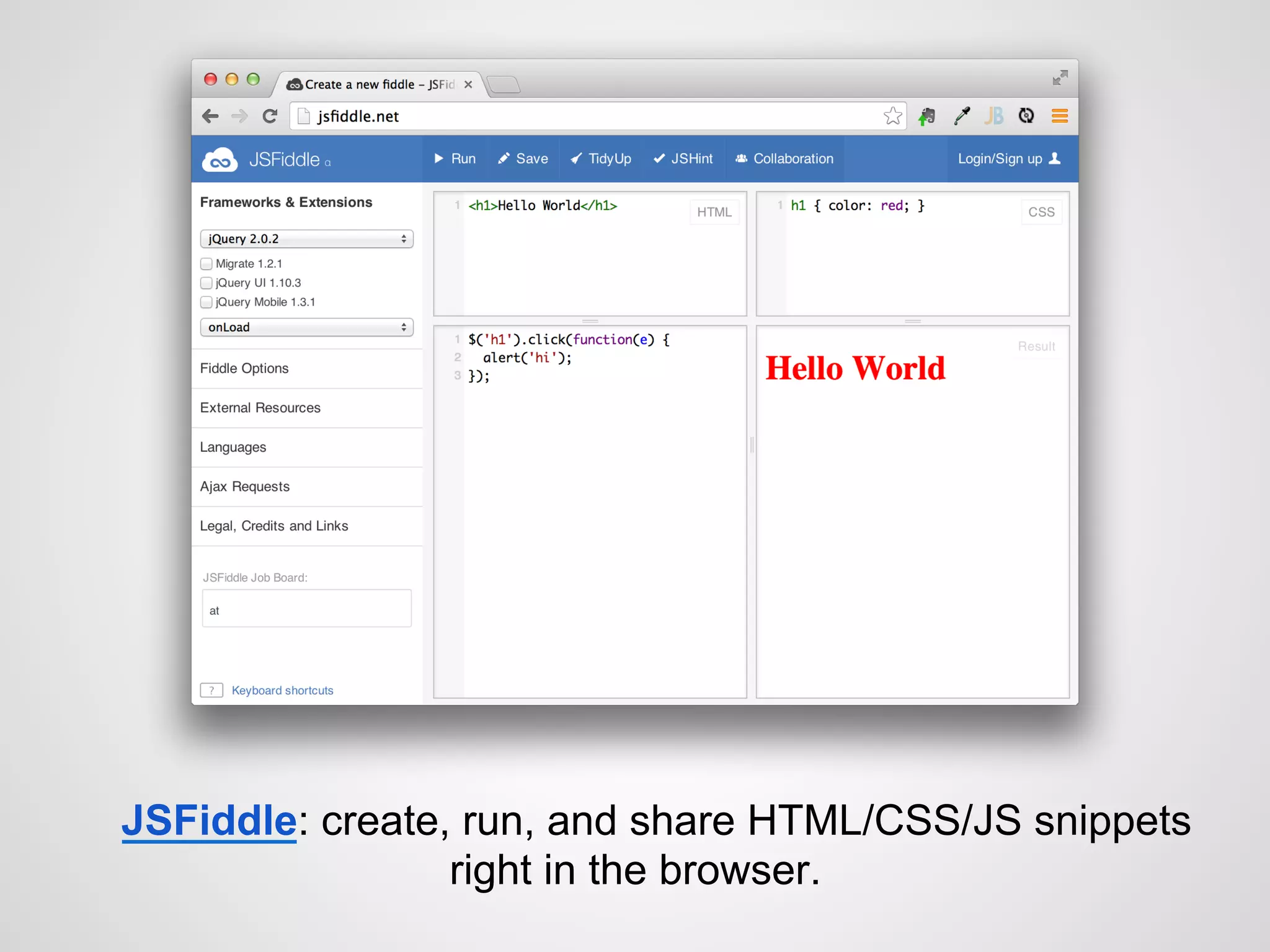
Task: Run JSHint on the code
Action: (683, 159)
